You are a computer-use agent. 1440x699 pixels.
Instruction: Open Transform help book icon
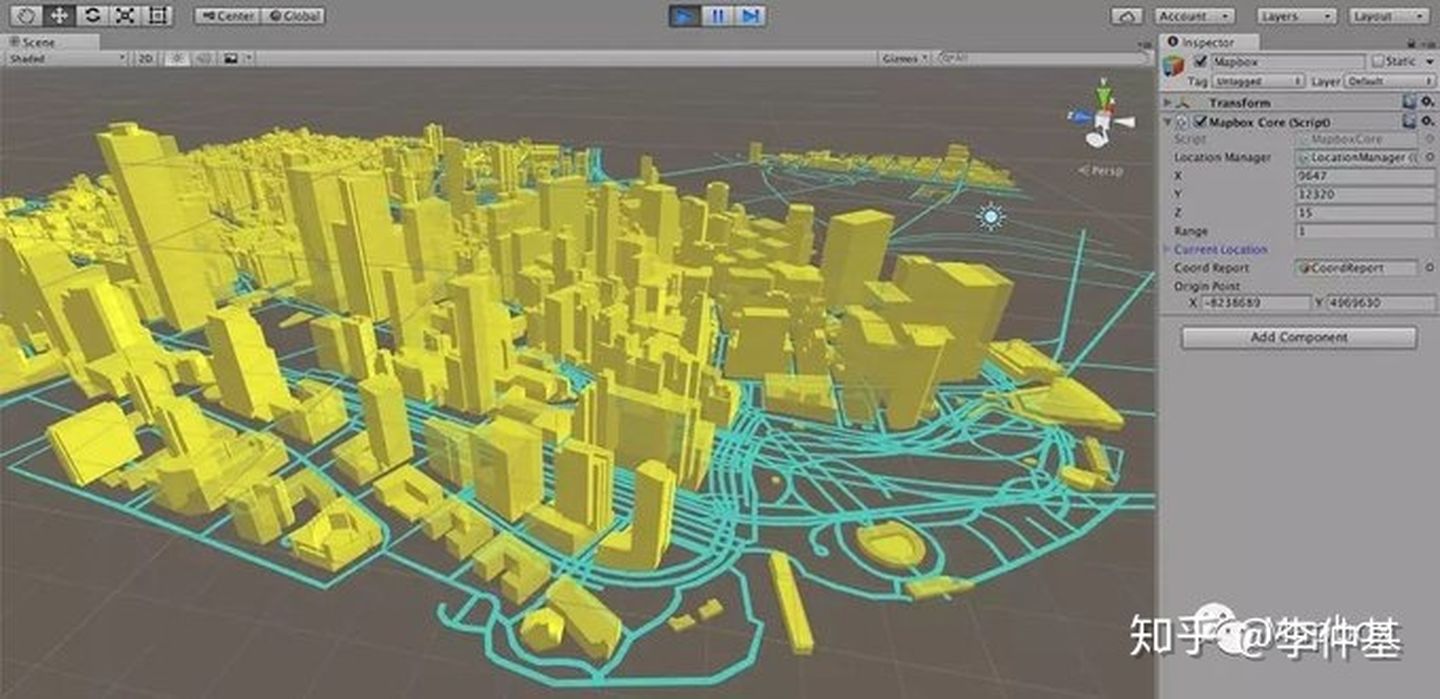[1409, 102]
